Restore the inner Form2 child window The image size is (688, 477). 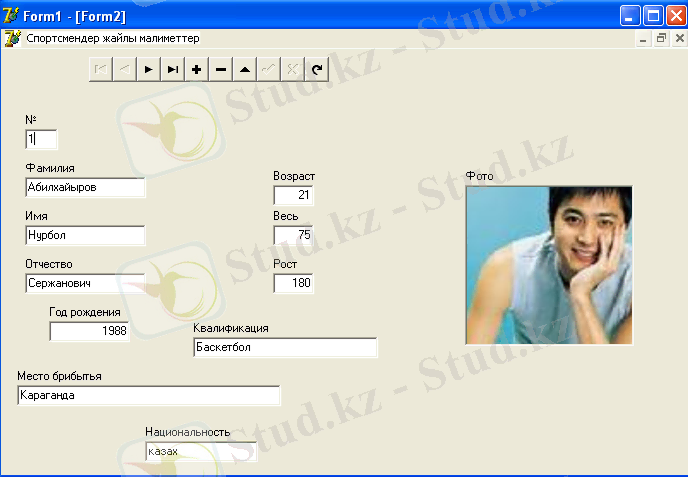[661, 38]
